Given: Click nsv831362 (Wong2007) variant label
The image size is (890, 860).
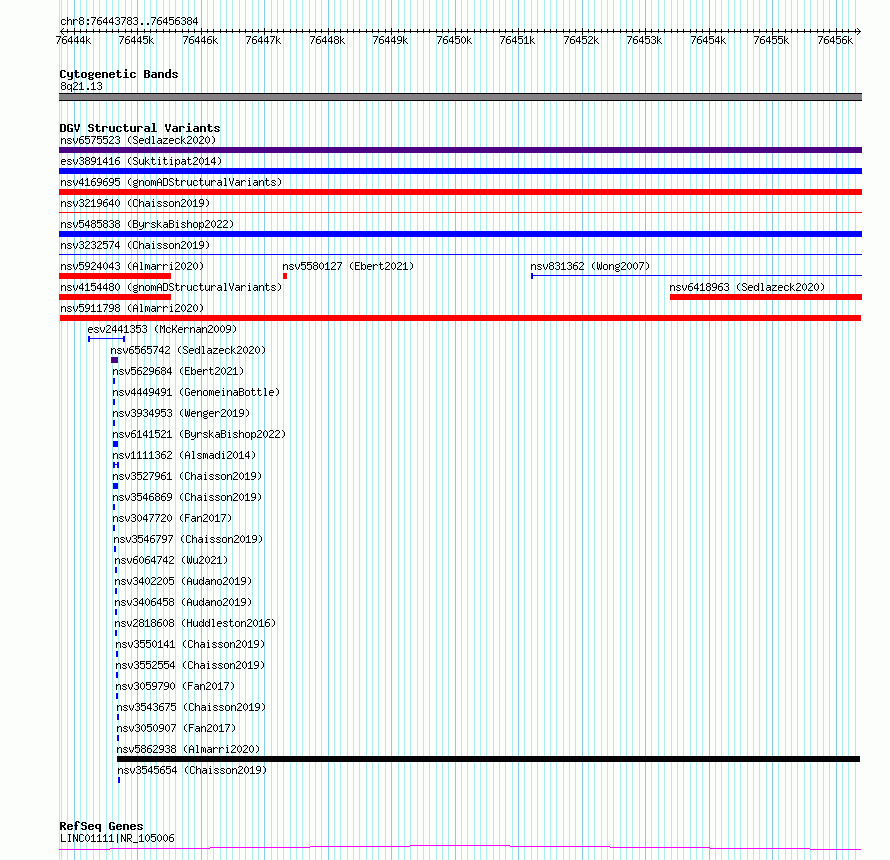Looking at the screenshot, I should (590, 266).
